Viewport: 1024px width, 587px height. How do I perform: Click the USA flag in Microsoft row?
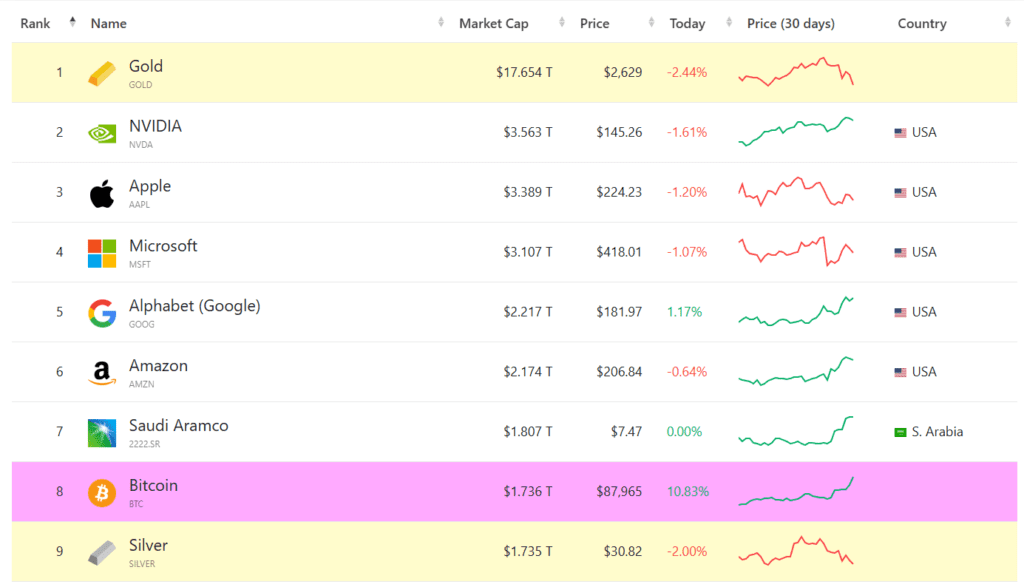[x=900, y=252]
